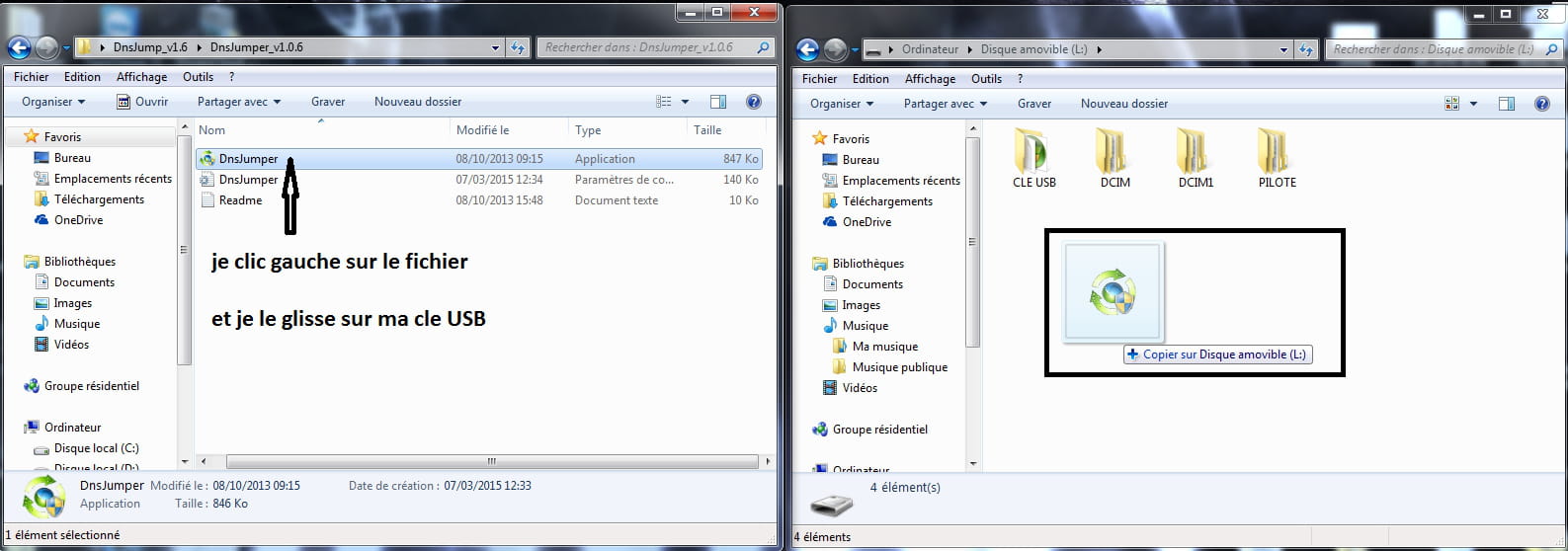Image resolution: width=1568 pixels, height=551 pixels.
Task: Click refresh button in Disque amovible address bar
Action: [x=1306, y=49]
